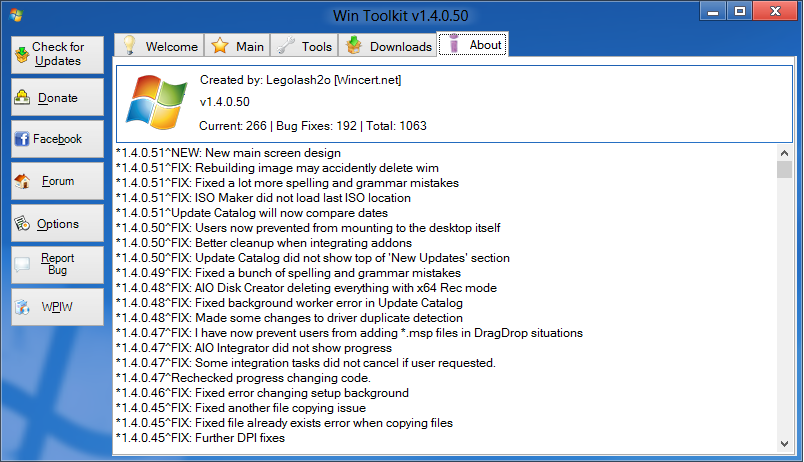Click the lightbulb icon on Welcome tab

click(130, 45)
